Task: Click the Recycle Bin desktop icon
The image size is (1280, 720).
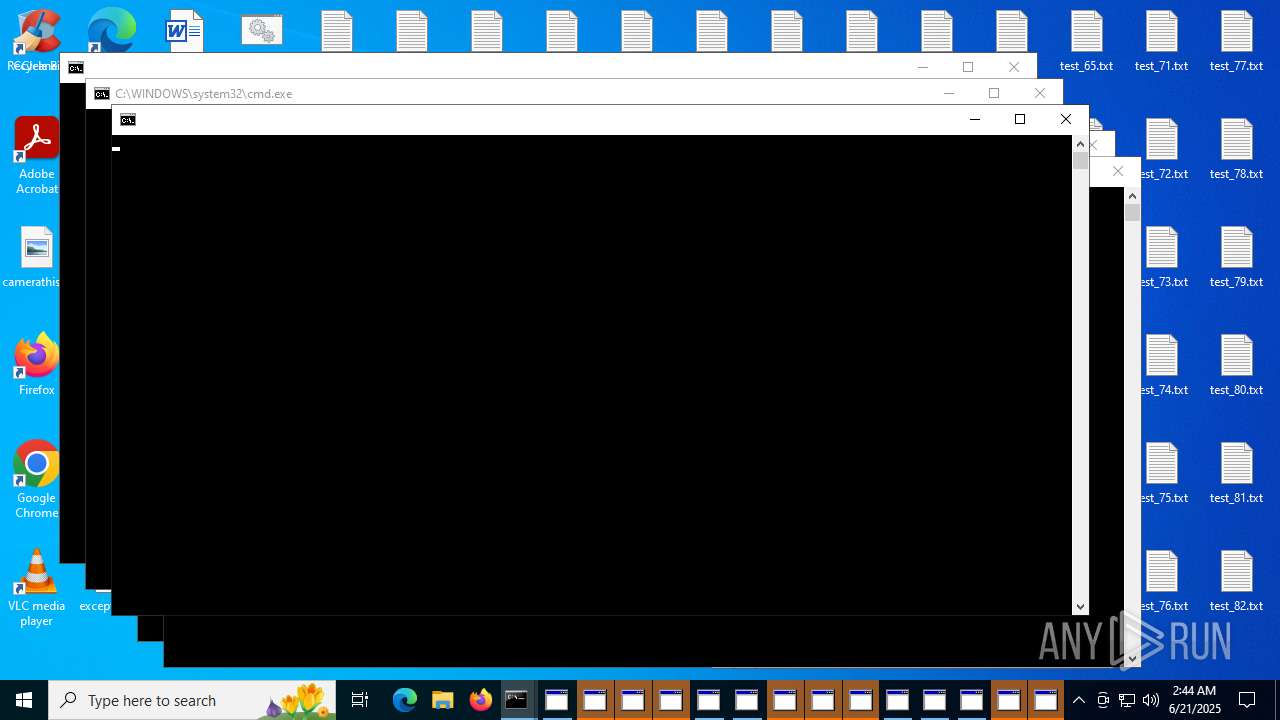Action: point(37,42)
